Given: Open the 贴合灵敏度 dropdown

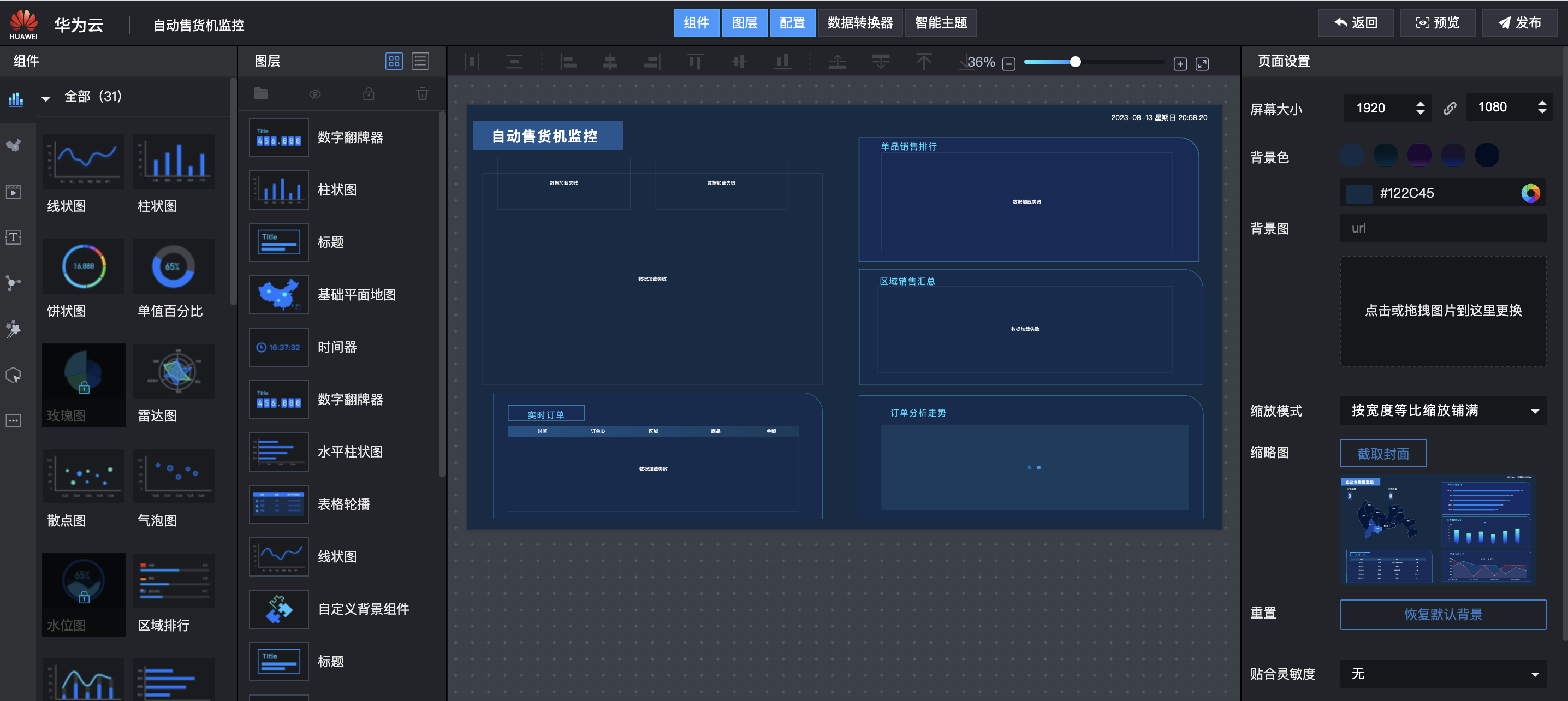Looking at the screenshot, I should pos(1442,674).
